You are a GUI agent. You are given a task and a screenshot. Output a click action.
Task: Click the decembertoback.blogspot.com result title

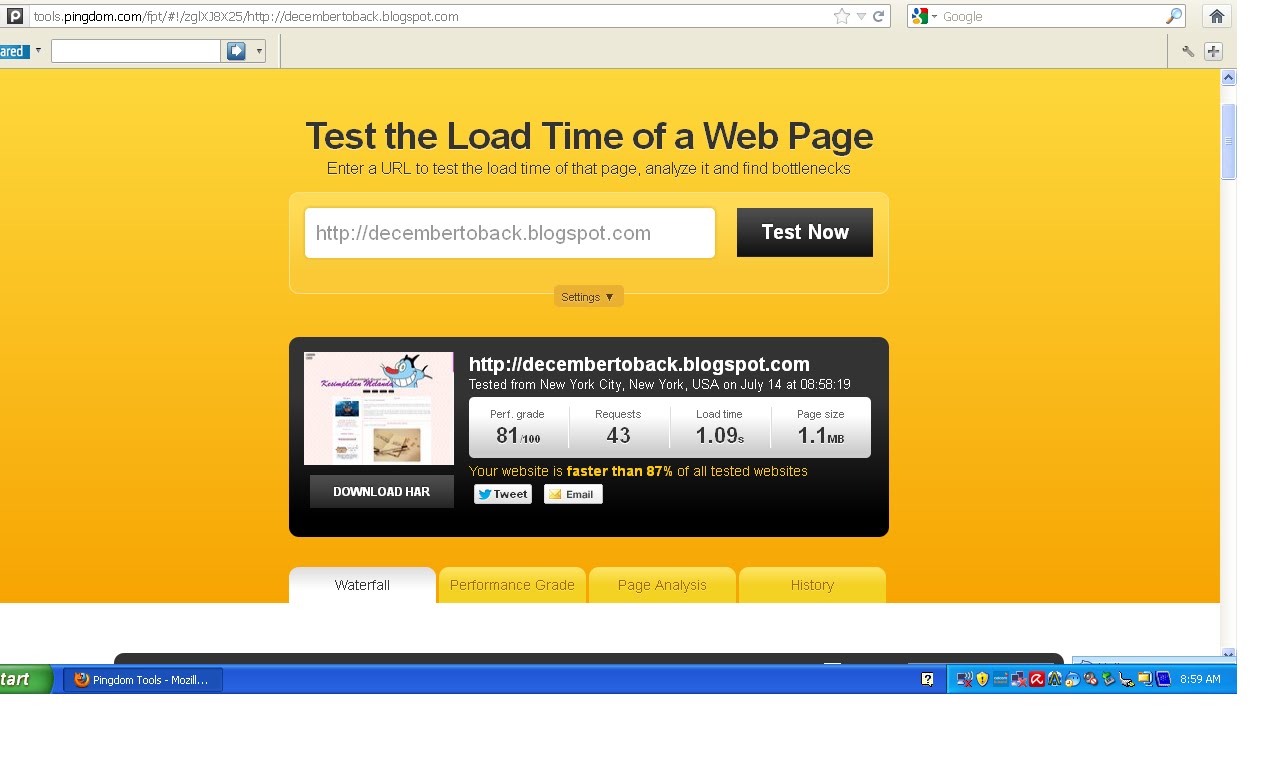point(639,364)
